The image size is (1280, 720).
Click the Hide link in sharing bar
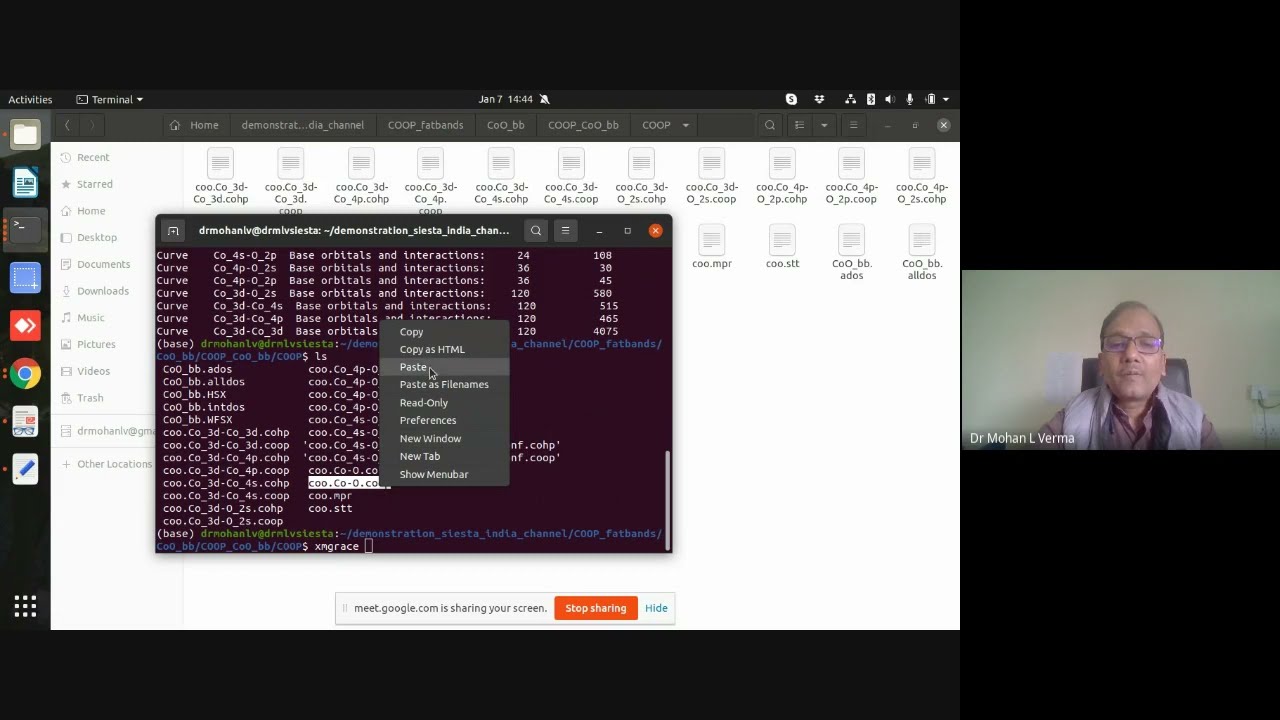tap(656, 608)
